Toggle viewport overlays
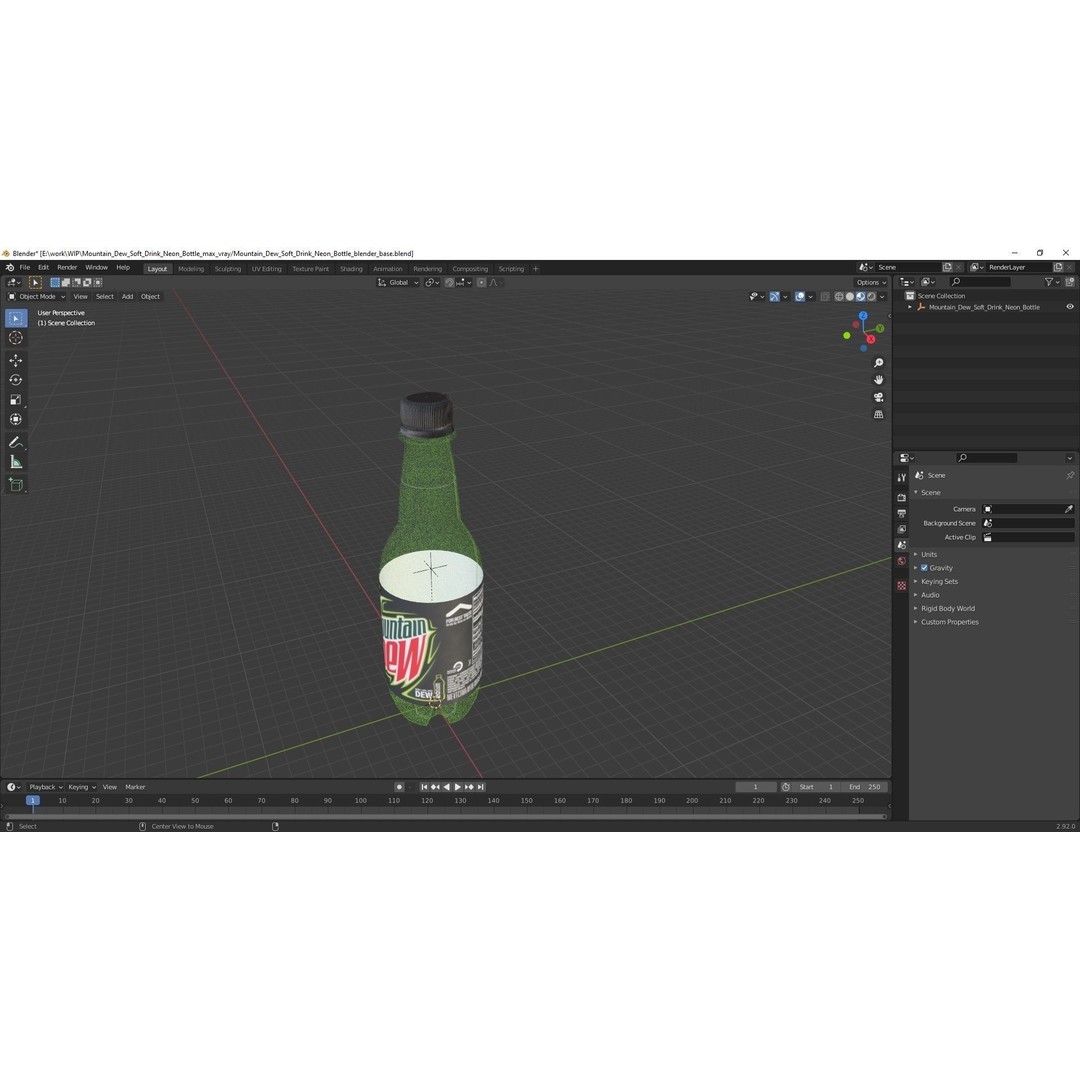 point(800,297)
